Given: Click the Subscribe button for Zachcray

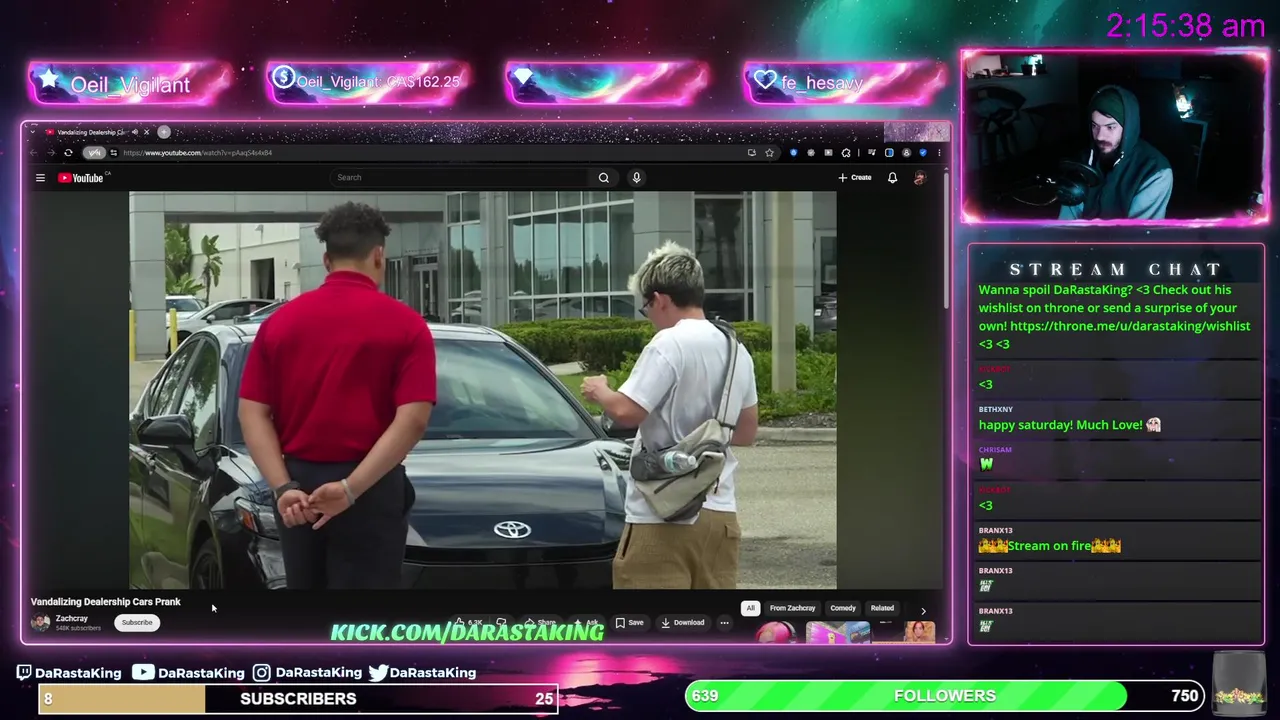Looking at the screenshot, I should 137,622.
